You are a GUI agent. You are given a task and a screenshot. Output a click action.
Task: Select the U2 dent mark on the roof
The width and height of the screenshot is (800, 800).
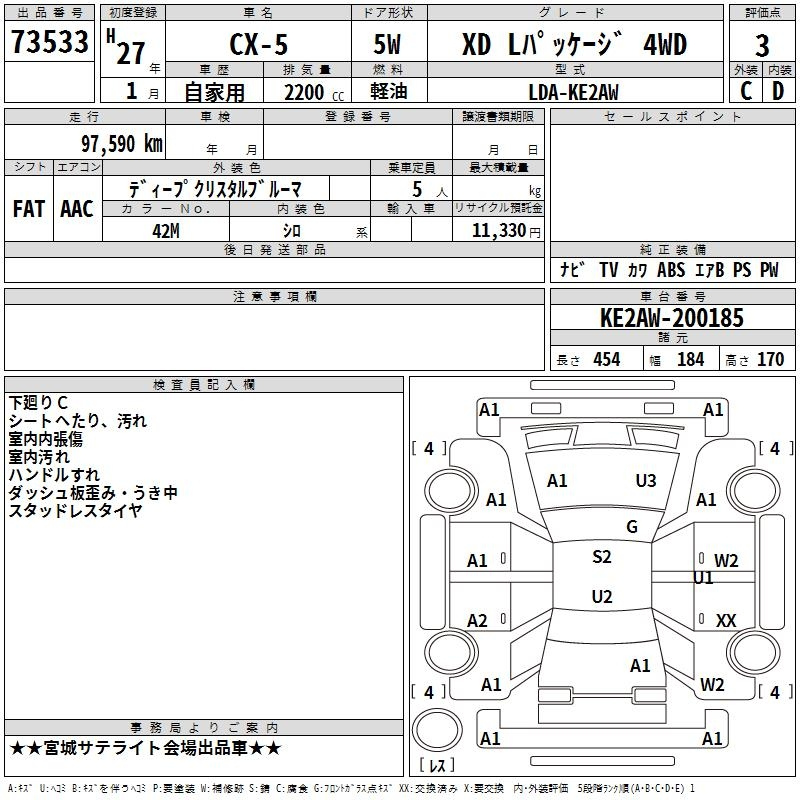(x=601, y=597)
